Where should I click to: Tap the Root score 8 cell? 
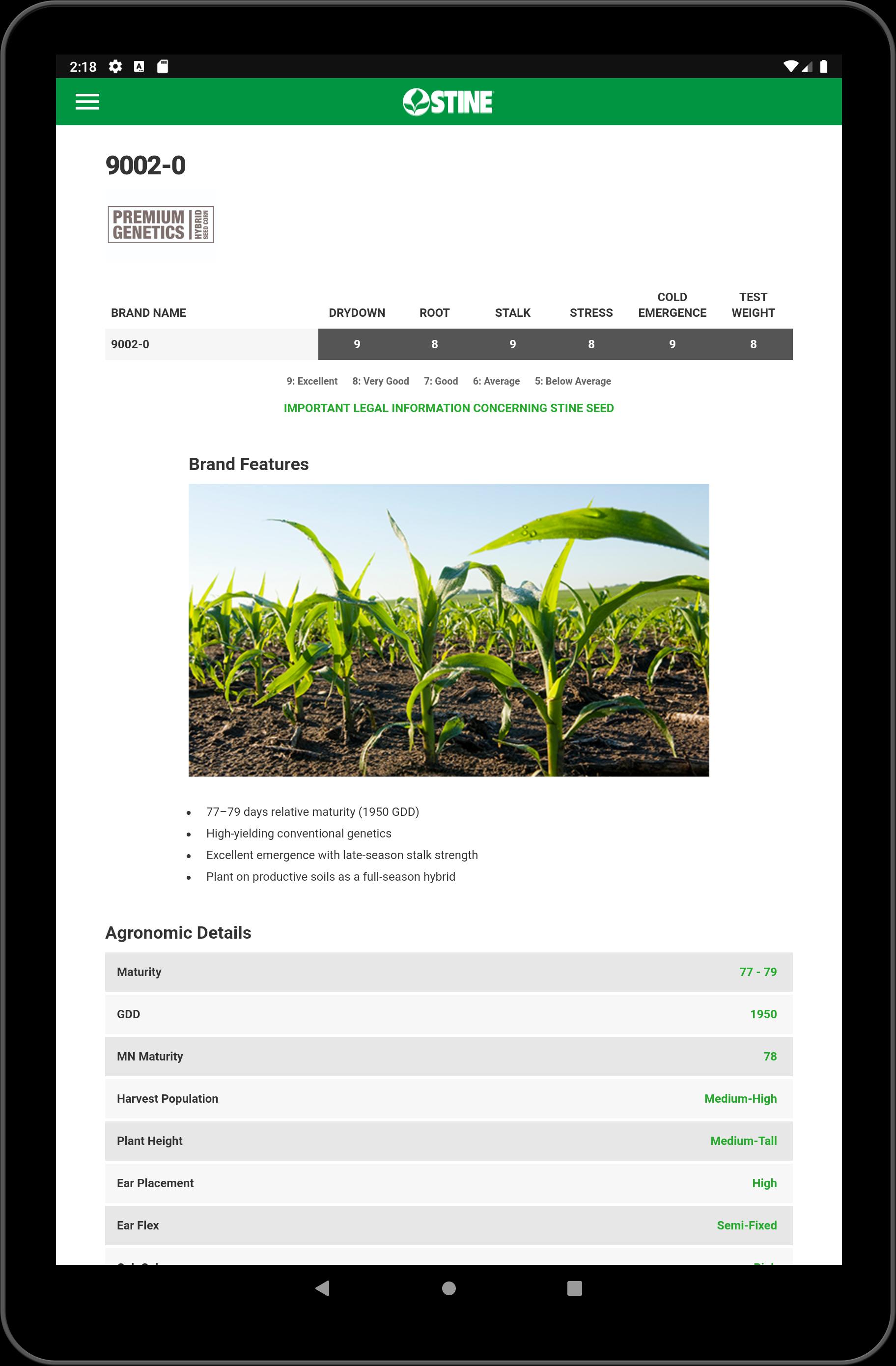pyautogui.click(x=434, y=344)
